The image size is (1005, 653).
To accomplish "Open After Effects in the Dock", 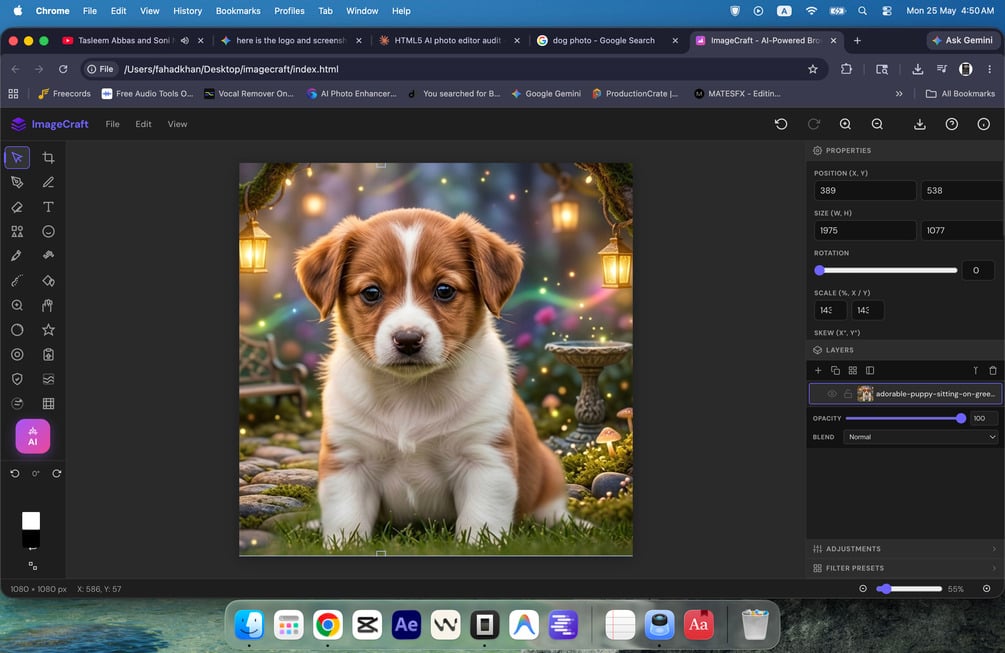I will [406, 625].
